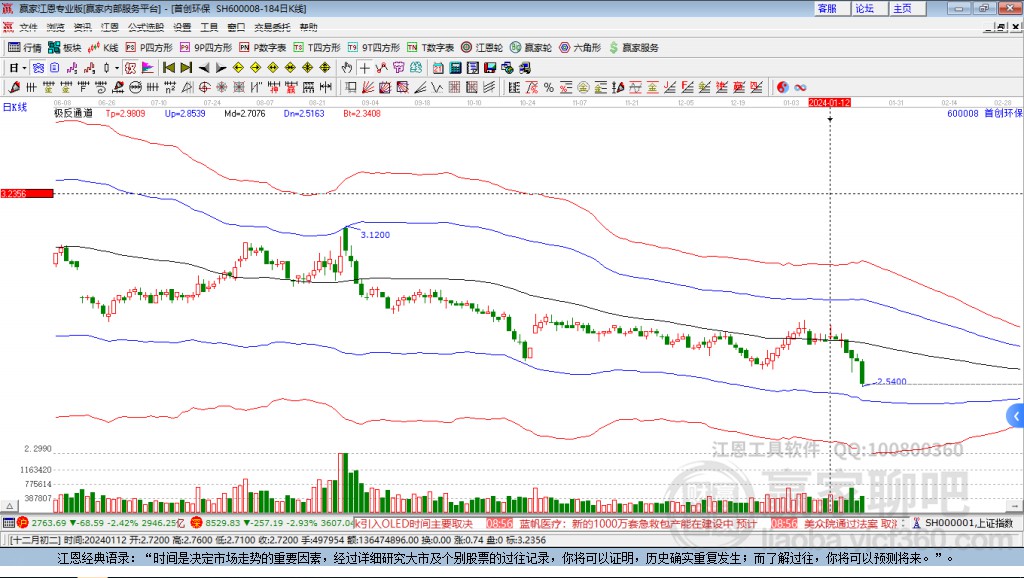Click the 论坛 forum button

[x=864, y=8]
